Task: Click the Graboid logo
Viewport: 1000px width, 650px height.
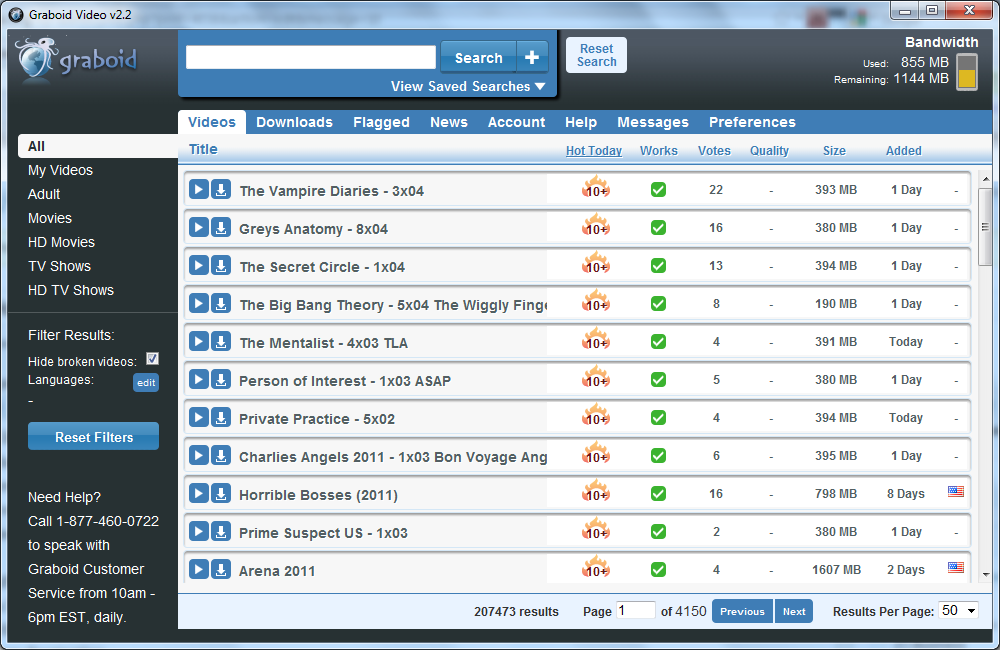Action: point(76,61)
